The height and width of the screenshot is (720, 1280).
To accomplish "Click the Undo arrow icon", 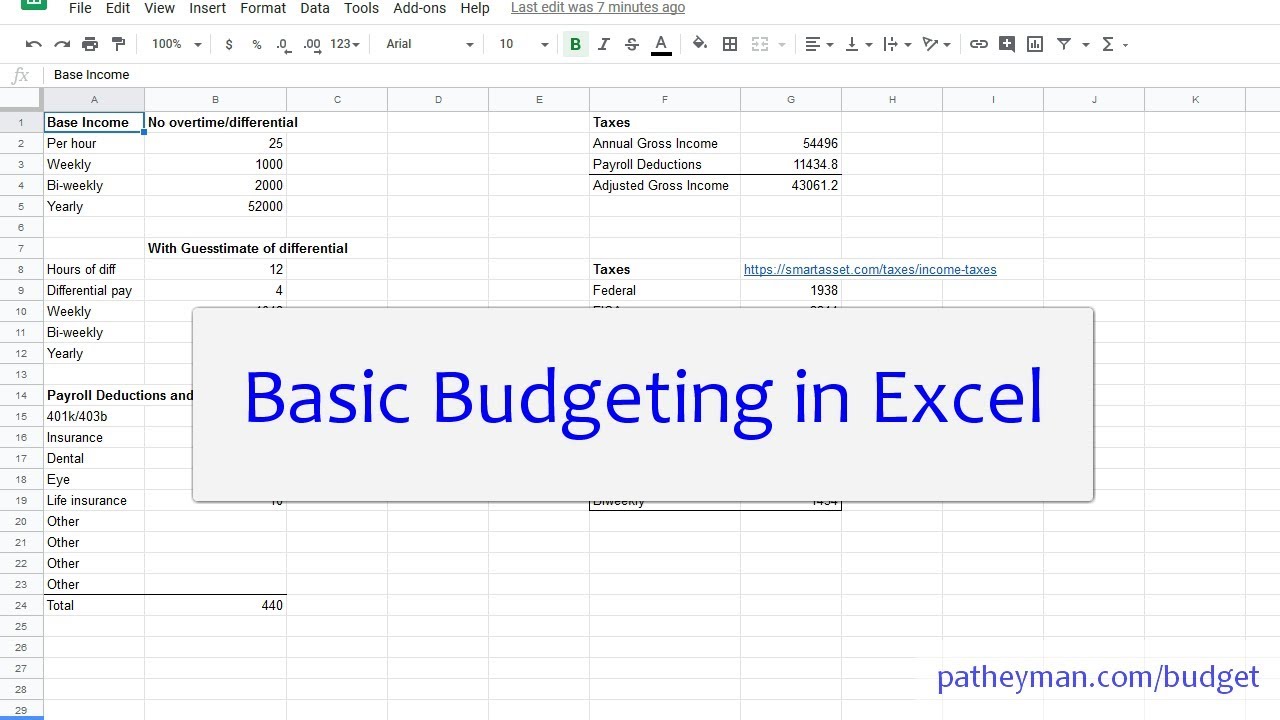I will point(33,44).
